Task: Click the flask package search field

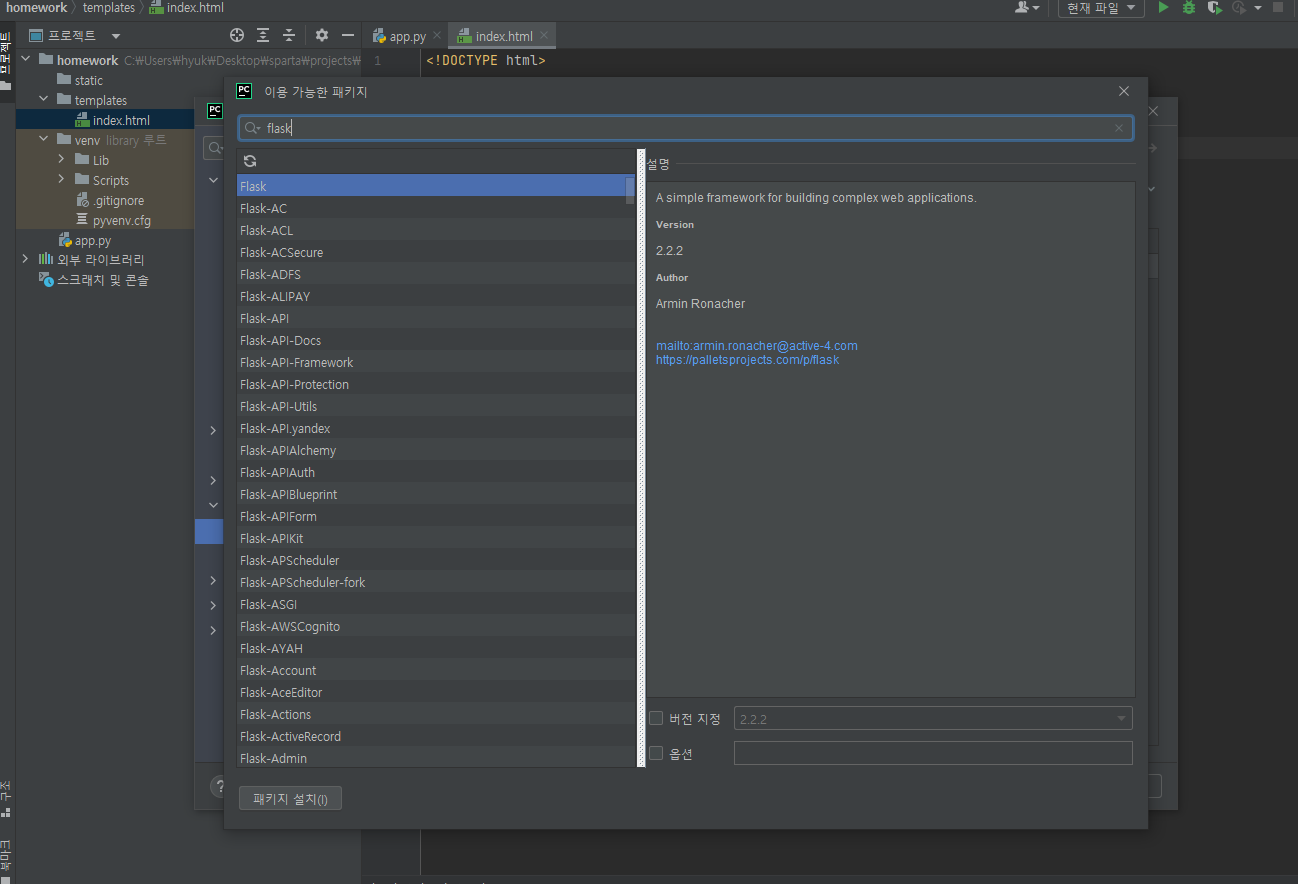Action: coord(686,128)
